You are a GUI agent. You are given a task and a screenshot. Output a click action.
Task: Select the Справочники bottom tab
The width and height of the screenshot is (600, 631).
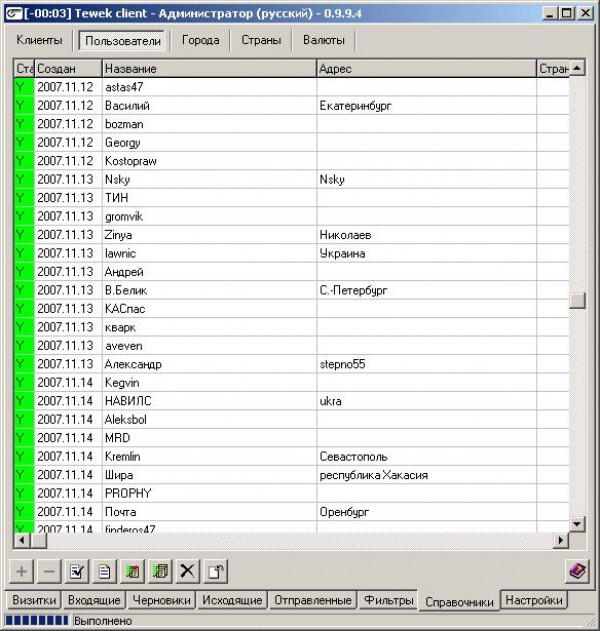[x=459, y=602]
